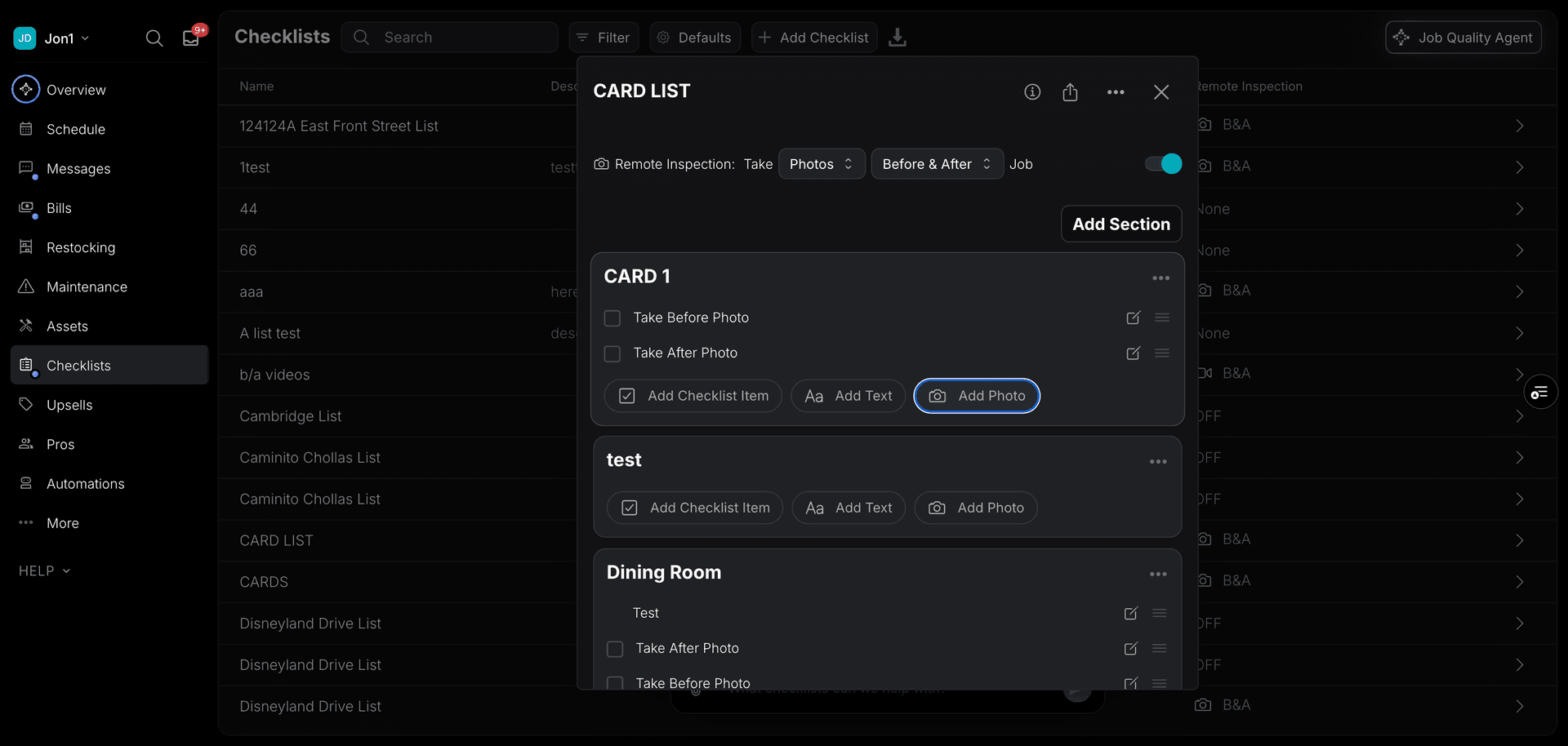Click the download icon in the Checklists toolbar
Viewport: 1568px width, 746px height.
[x=898, y=38]
